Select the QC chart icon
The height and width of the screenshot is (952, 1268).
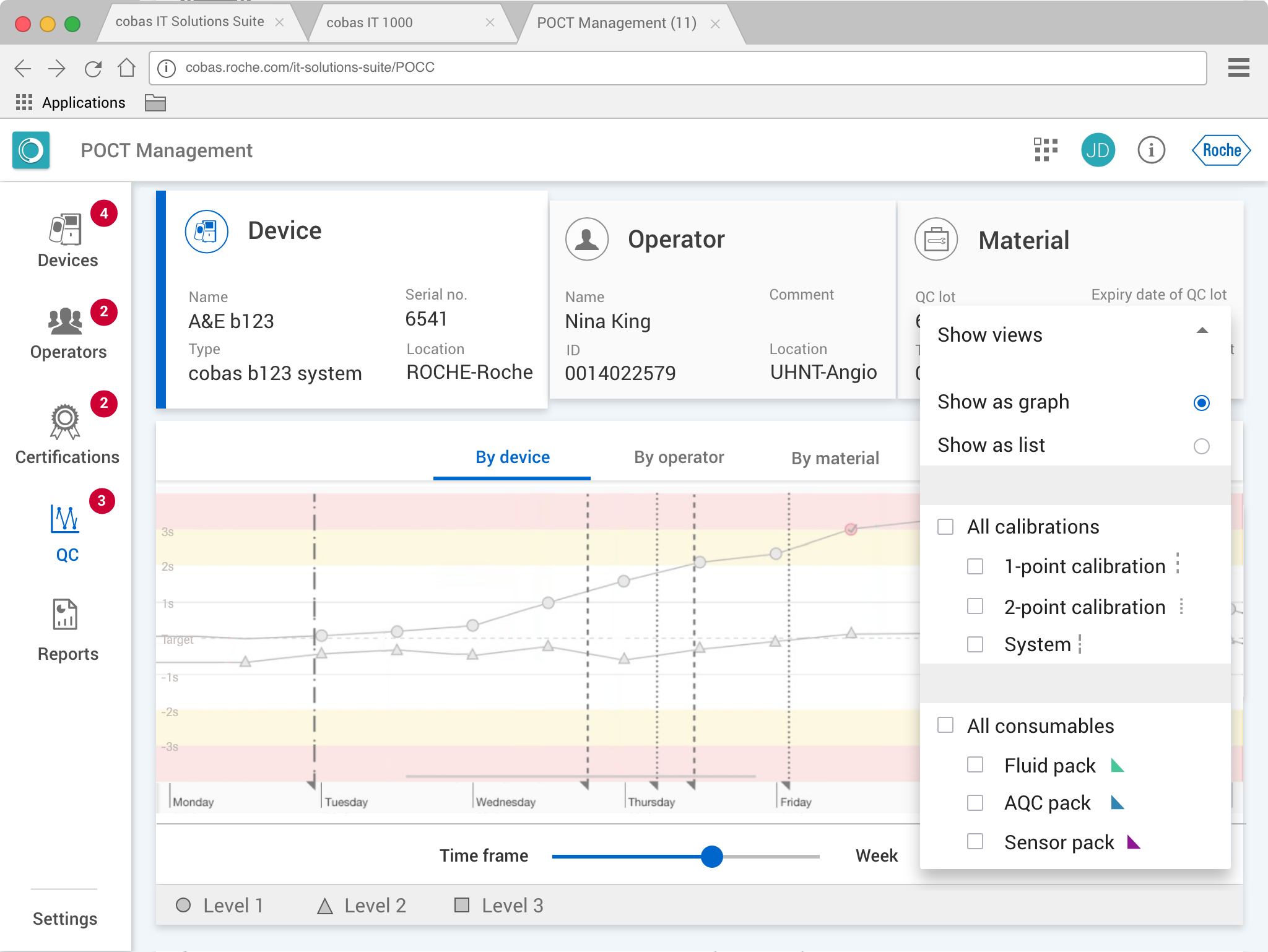click(65, 519)
